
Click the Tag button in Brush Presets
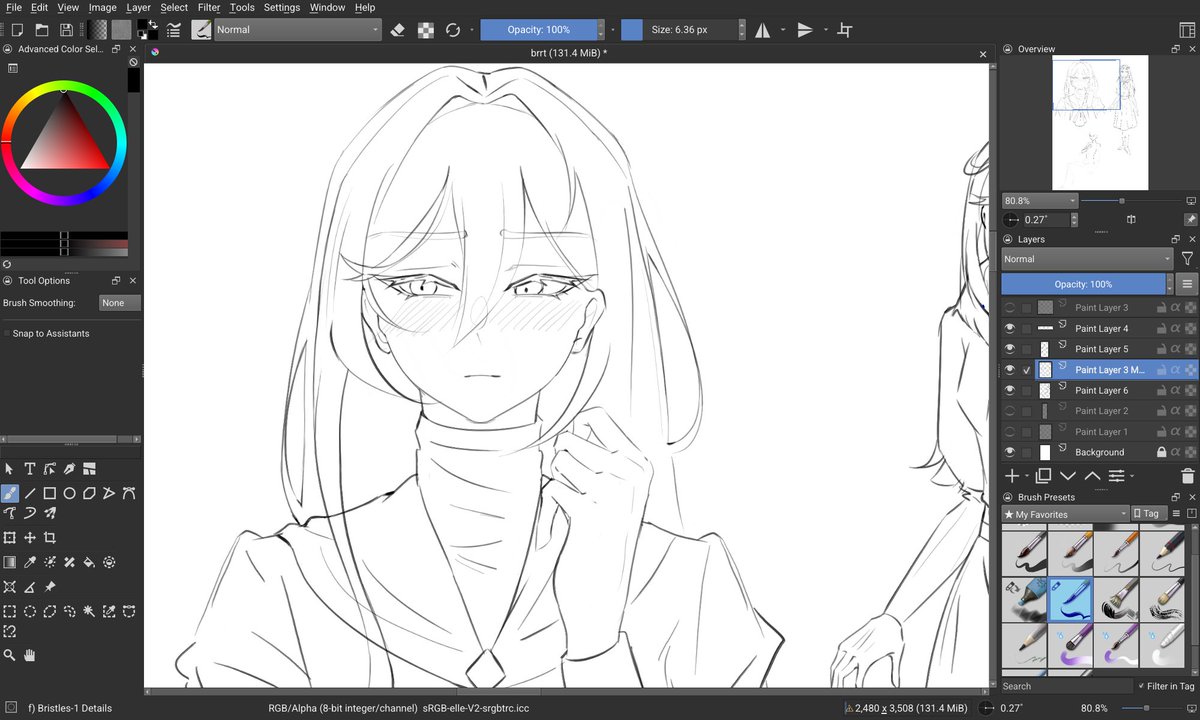tap(1147, 514)
